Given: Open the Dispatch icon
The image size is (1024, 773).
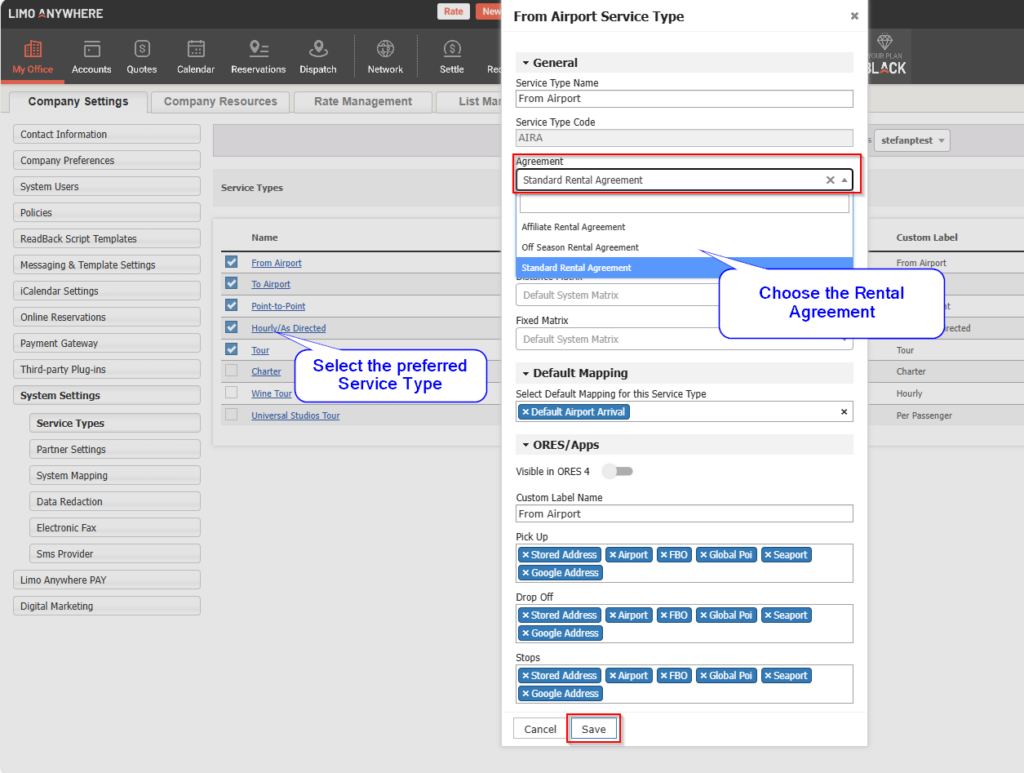Looking at the screenshot, I should click(x=318, y=50).
